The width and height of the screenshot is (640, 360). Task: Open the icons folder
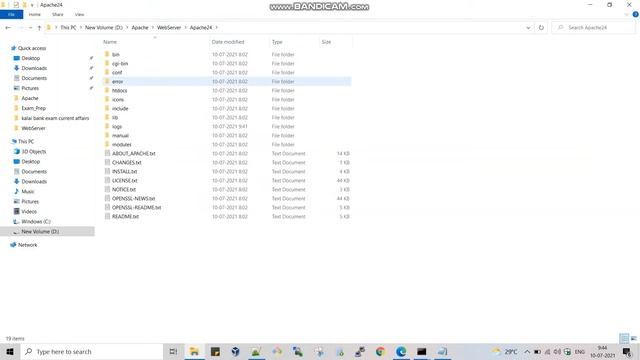118,99
